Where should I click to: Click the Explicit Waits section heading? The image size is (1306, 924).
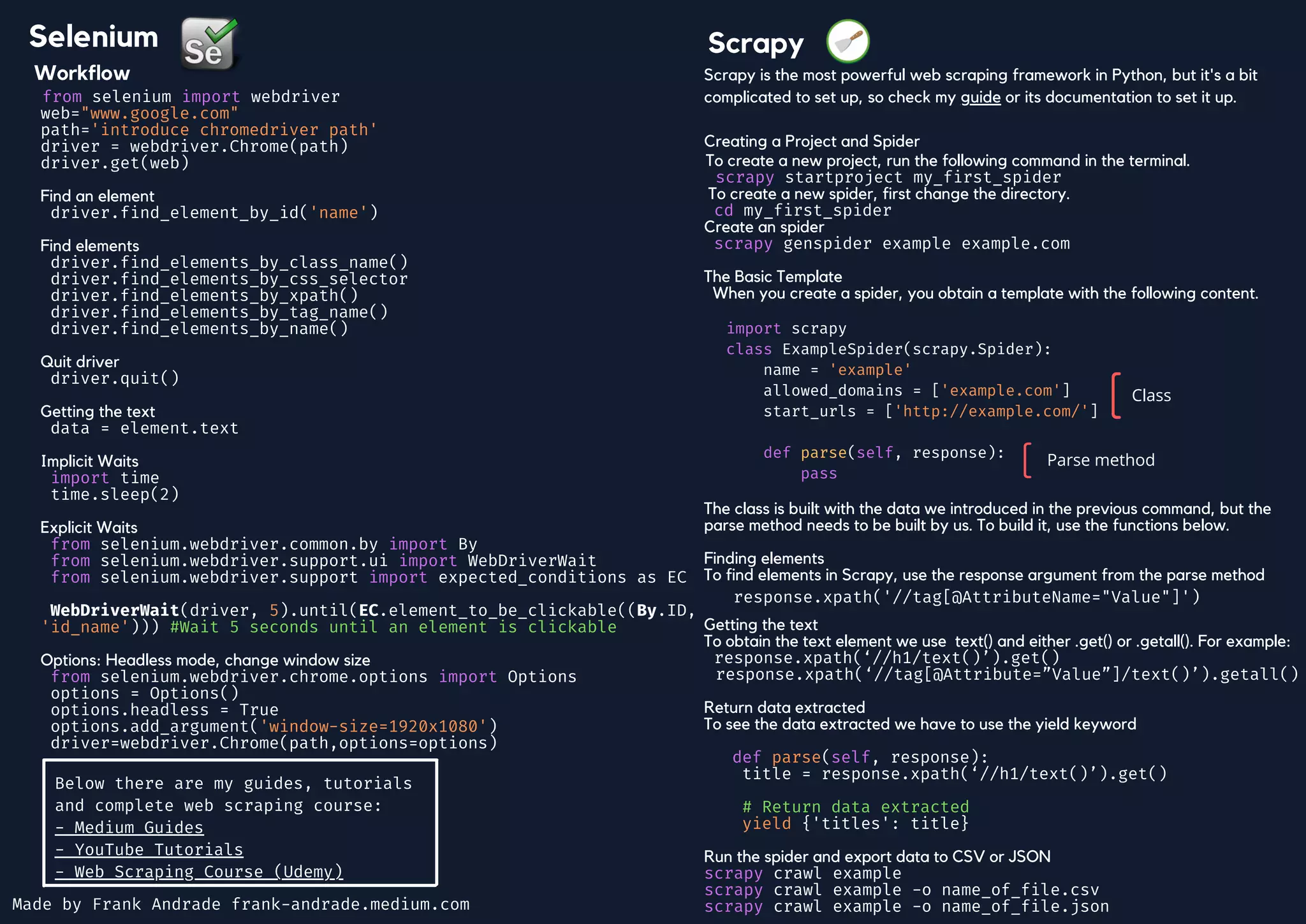pos(89,528)
